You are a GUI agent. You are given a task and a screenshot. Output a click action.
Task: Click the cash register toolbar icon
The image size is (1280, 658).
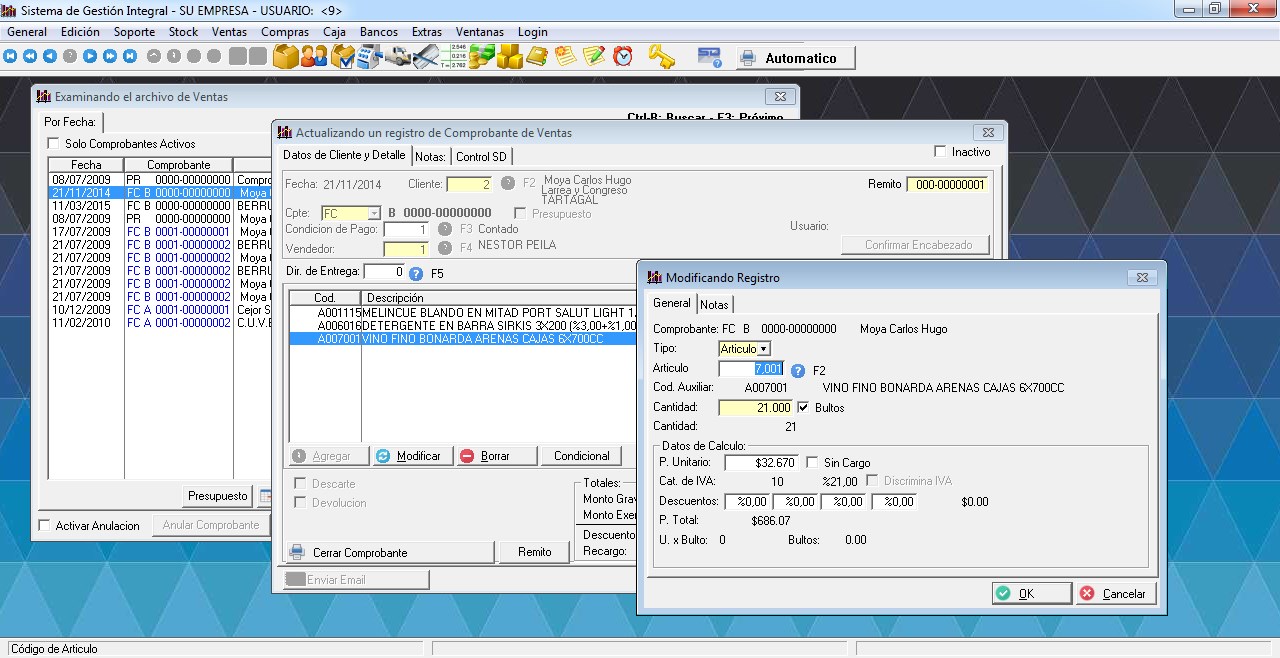click(370, 57)
